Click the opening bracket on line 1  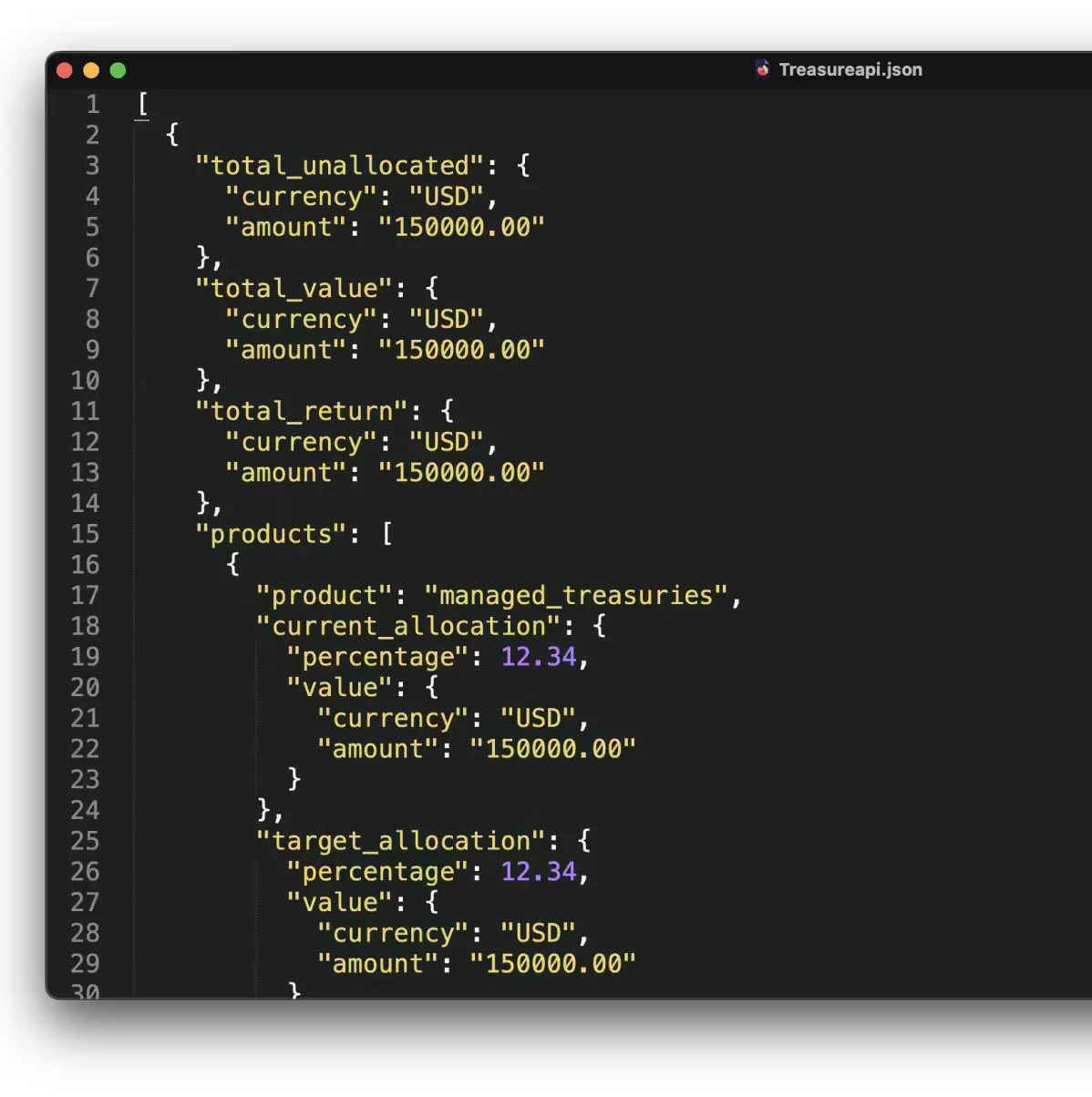click(x=142, y=104)
